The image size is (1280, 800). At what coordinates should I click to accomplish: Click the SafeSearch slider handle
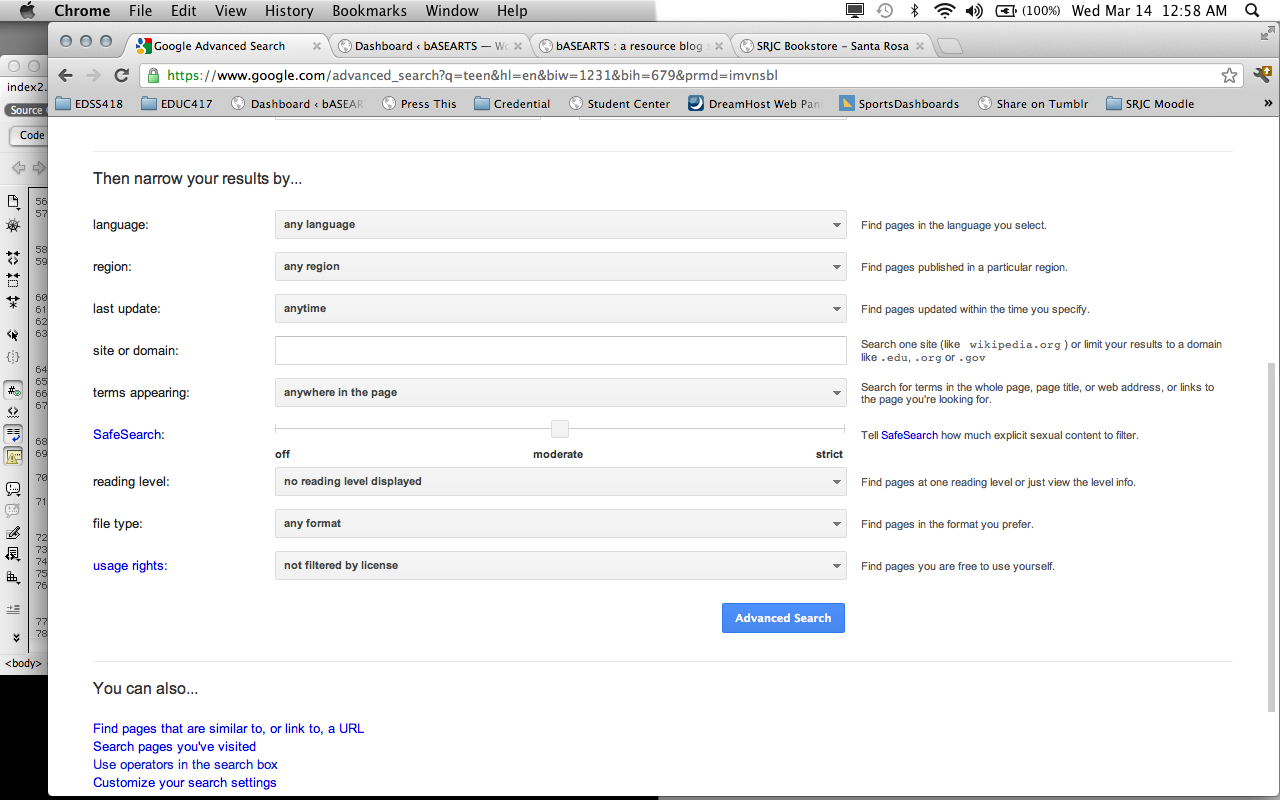(x=560, y=429)
